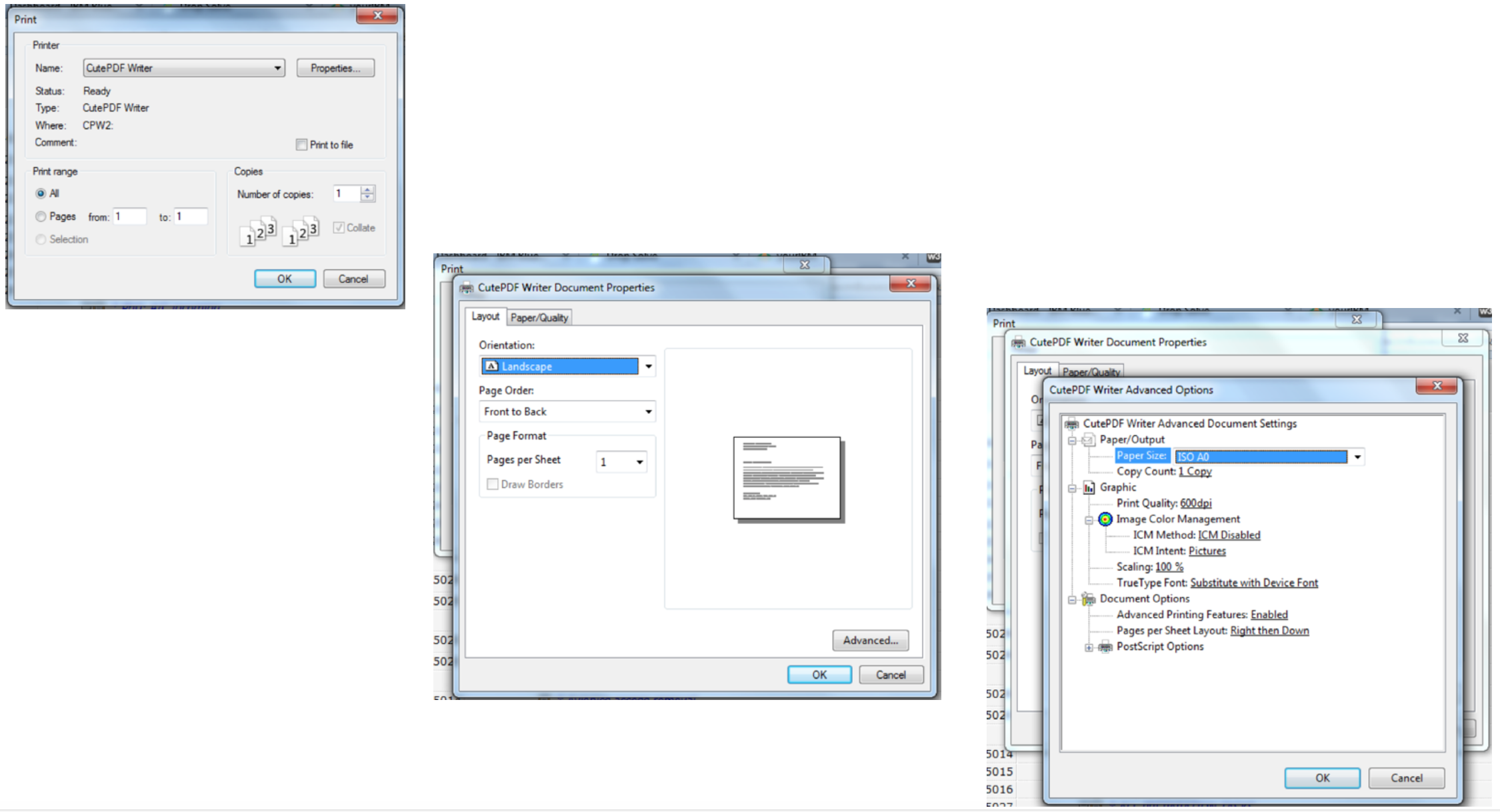1500x812 pixels.
Task: Open the printer Name dropdown
Action: 277,68
